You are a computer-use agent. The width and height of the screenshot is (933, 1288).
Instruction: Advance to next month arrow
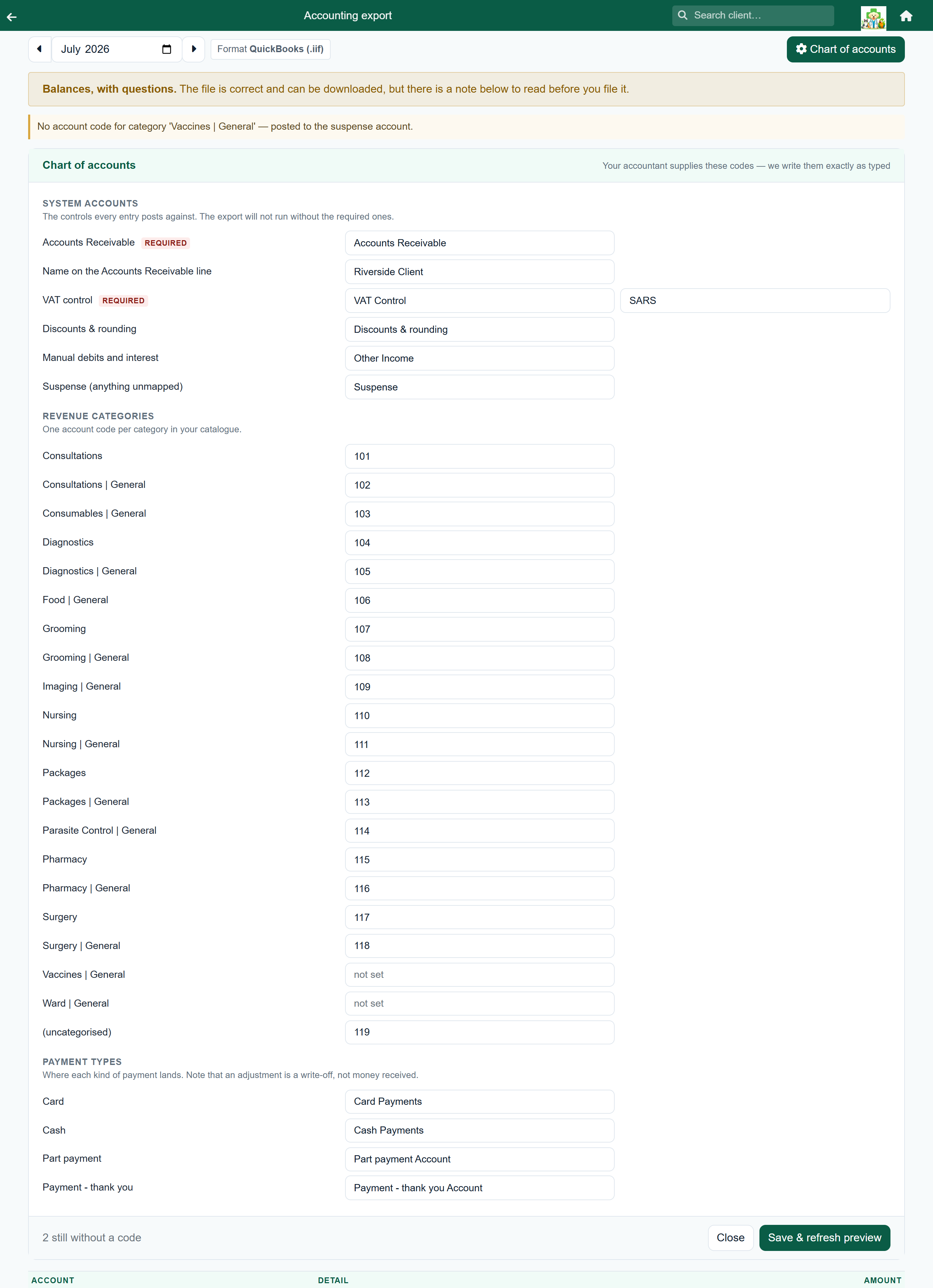[x=194, y=49]
